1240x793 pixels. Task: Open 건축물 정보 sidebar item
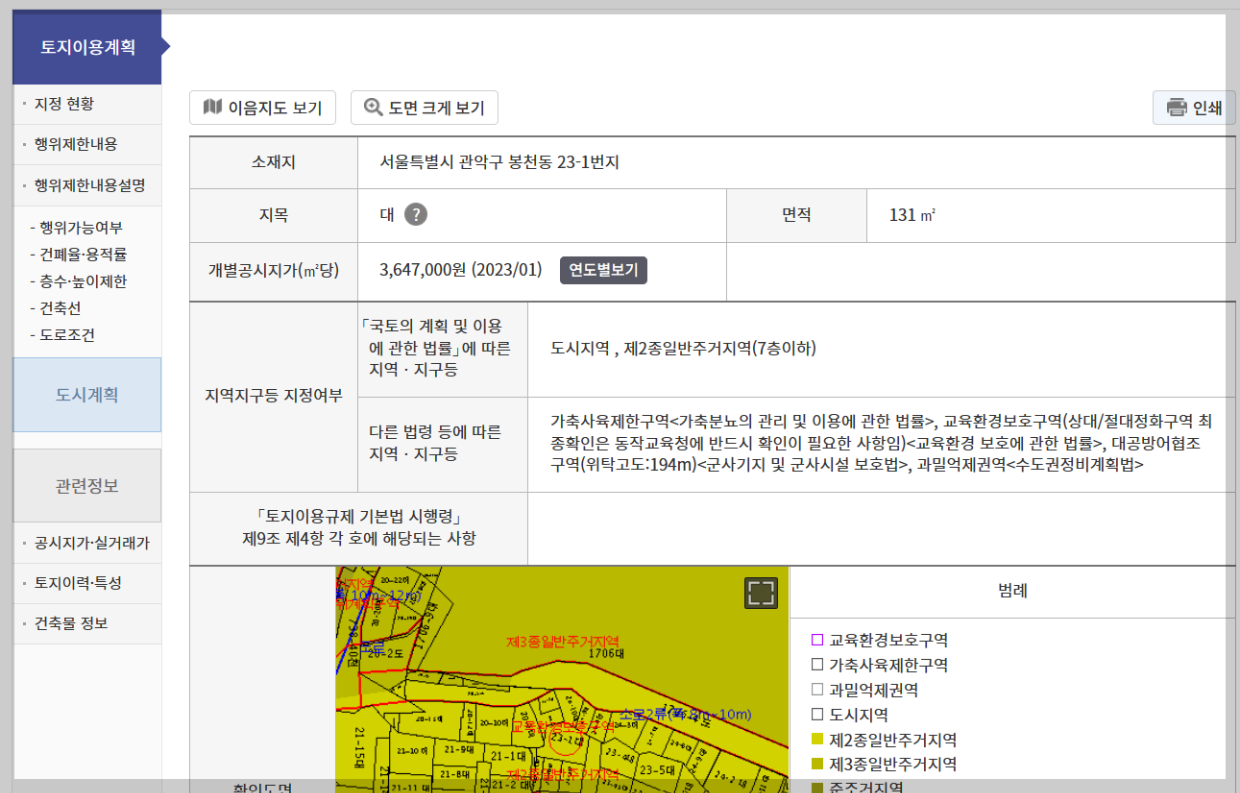coord(70,624)
